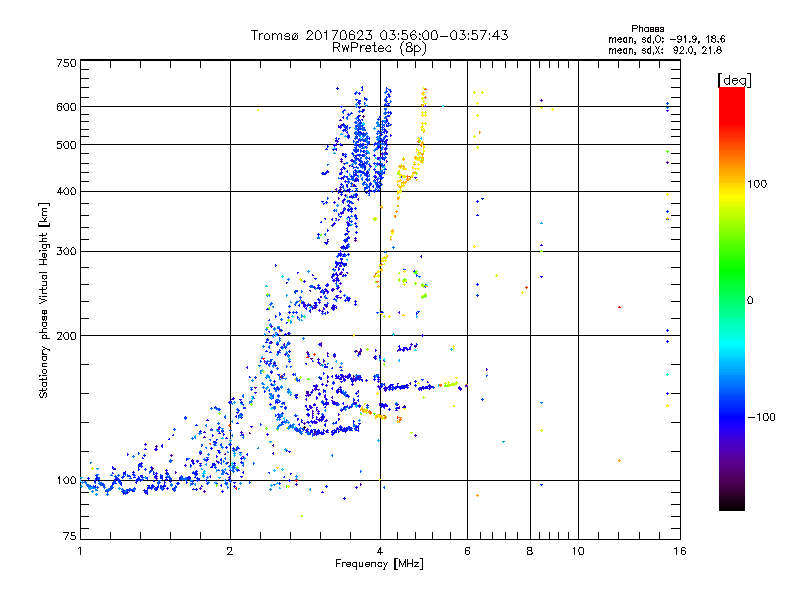Click the blue colorbar region near -100
Image resolution: width=800 pixels, height=600 pixels.
pos(732,416)
